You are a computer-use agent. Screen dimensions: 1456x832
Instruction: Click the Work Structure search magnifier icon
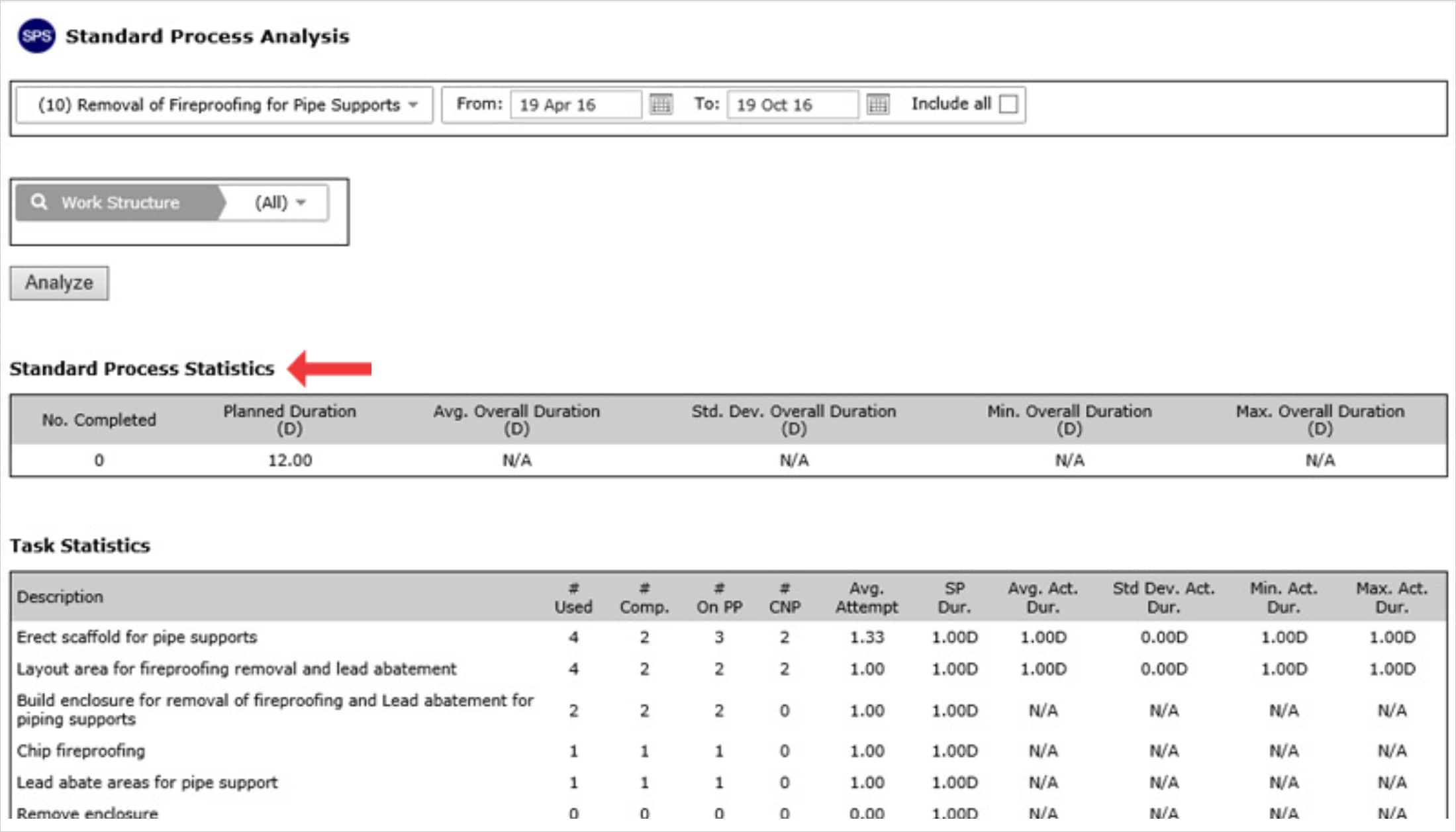tap(39, 202)
